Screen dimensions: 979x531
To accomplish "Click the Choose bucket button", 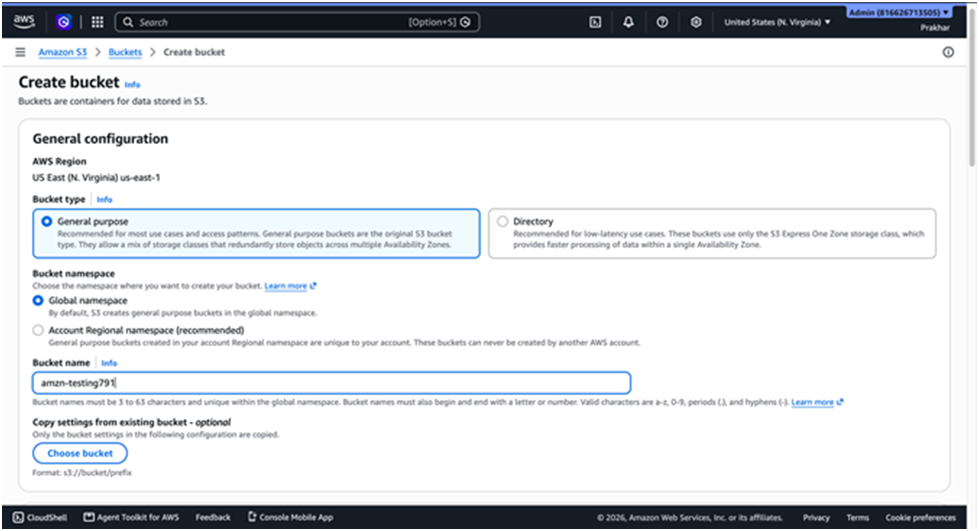I will [x=80, y=453].
